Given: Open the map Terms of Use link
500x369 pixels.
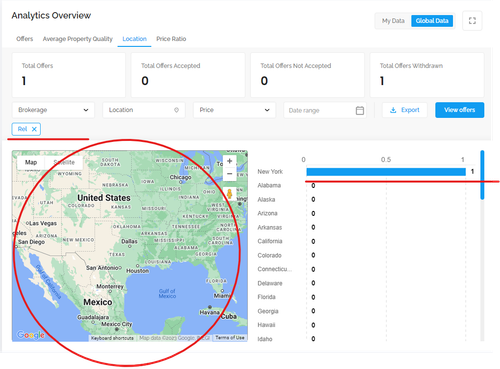Looking at the screenshot, I should point(230,338).
